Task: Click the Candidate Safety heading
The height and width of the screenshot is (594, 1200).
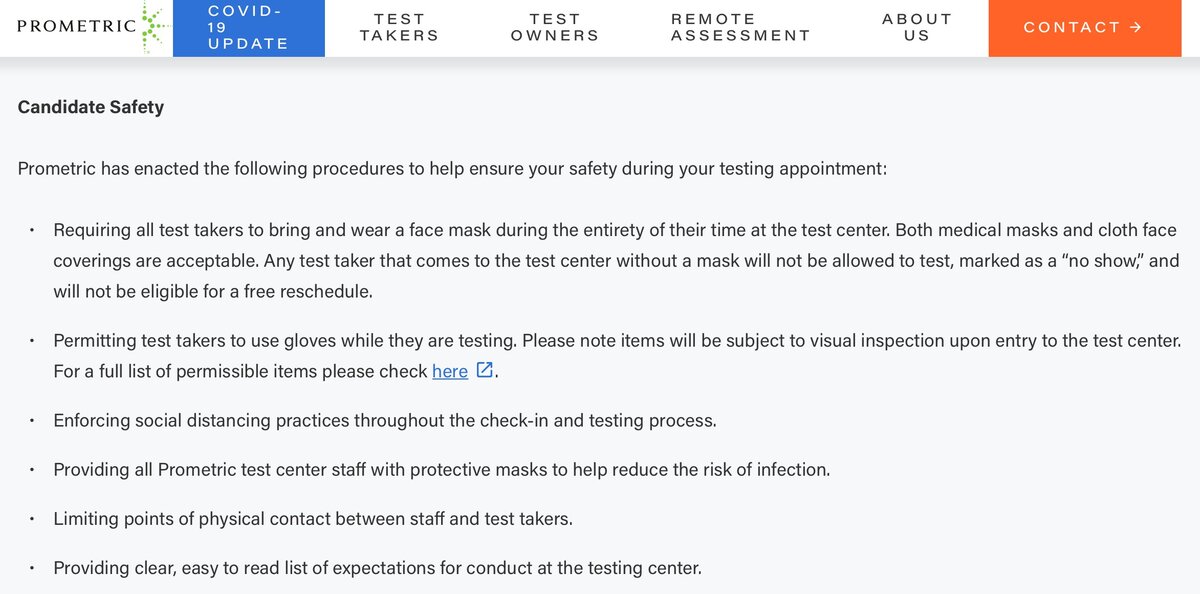Action: [x=91, y=107]
